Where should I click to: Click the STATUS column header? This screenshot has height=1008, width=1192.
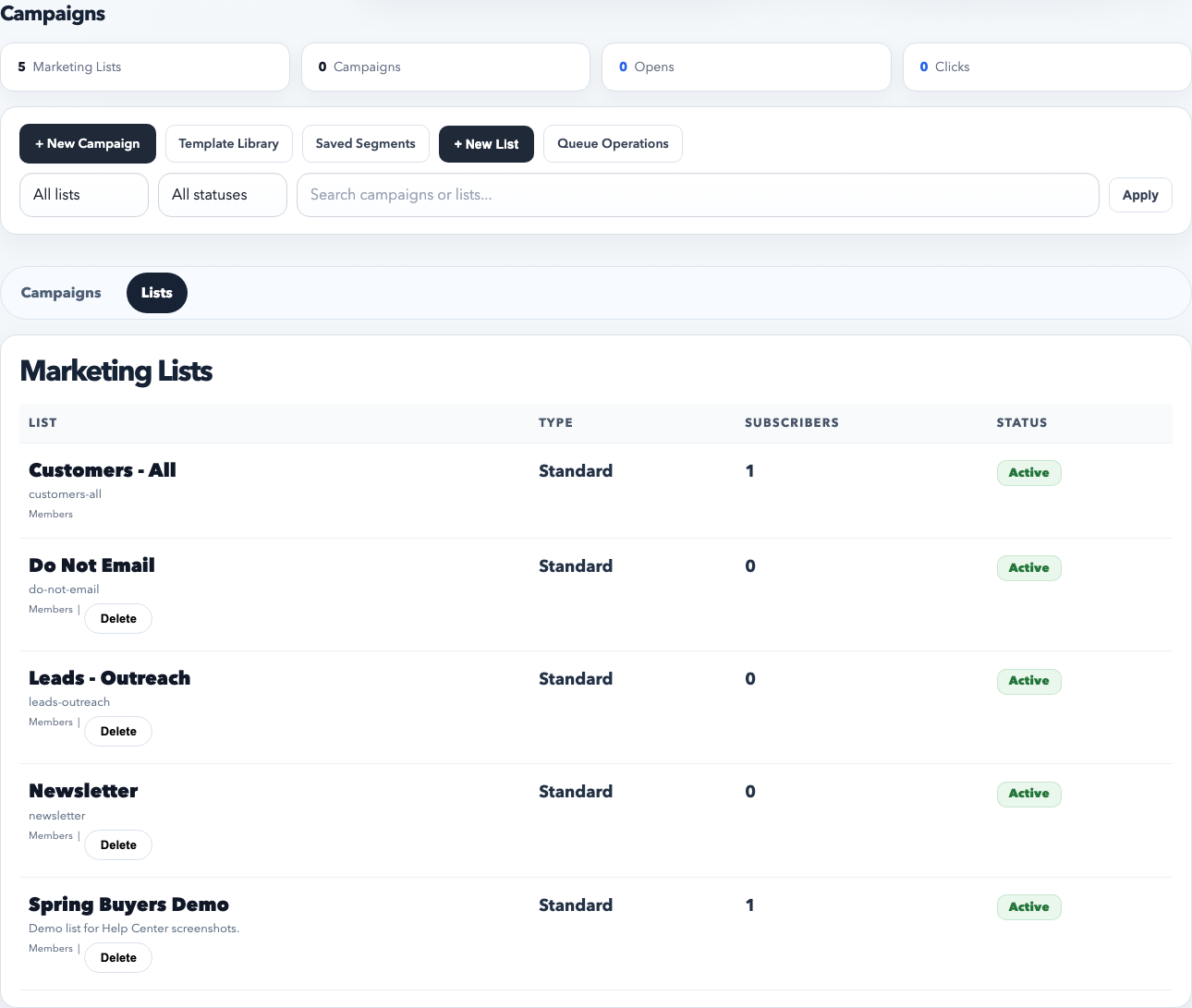click(1022, 423)
